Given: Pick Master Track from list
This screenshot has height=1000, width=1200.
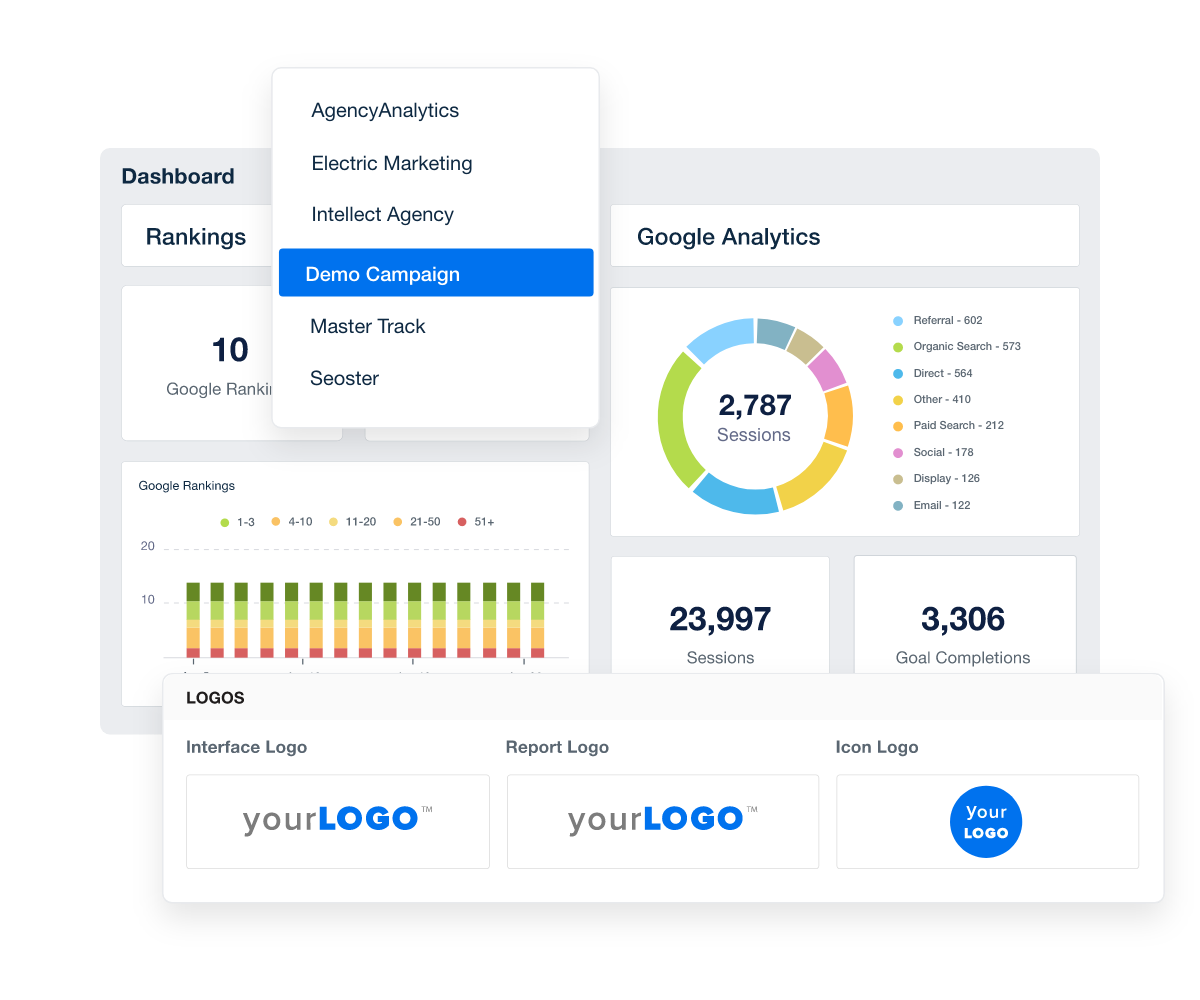Looking at the screenshot, I should coord(368,326).
